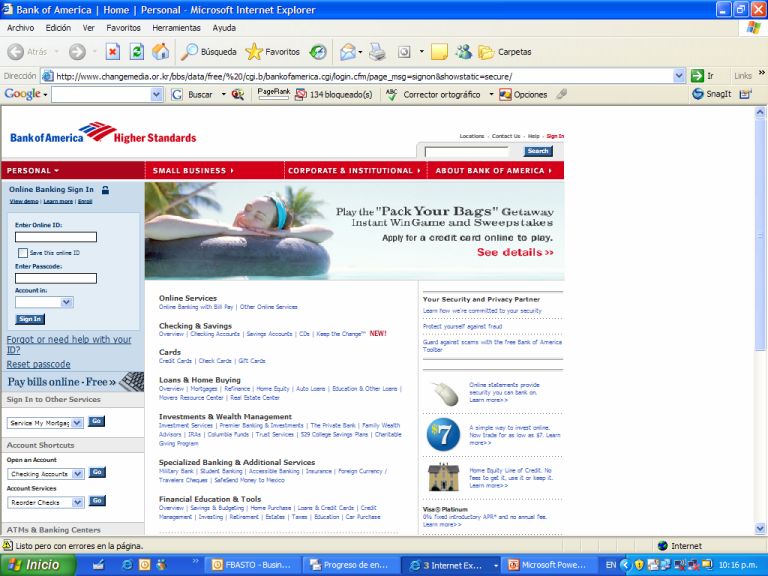Click the blue Sign In button

[30, 319]
